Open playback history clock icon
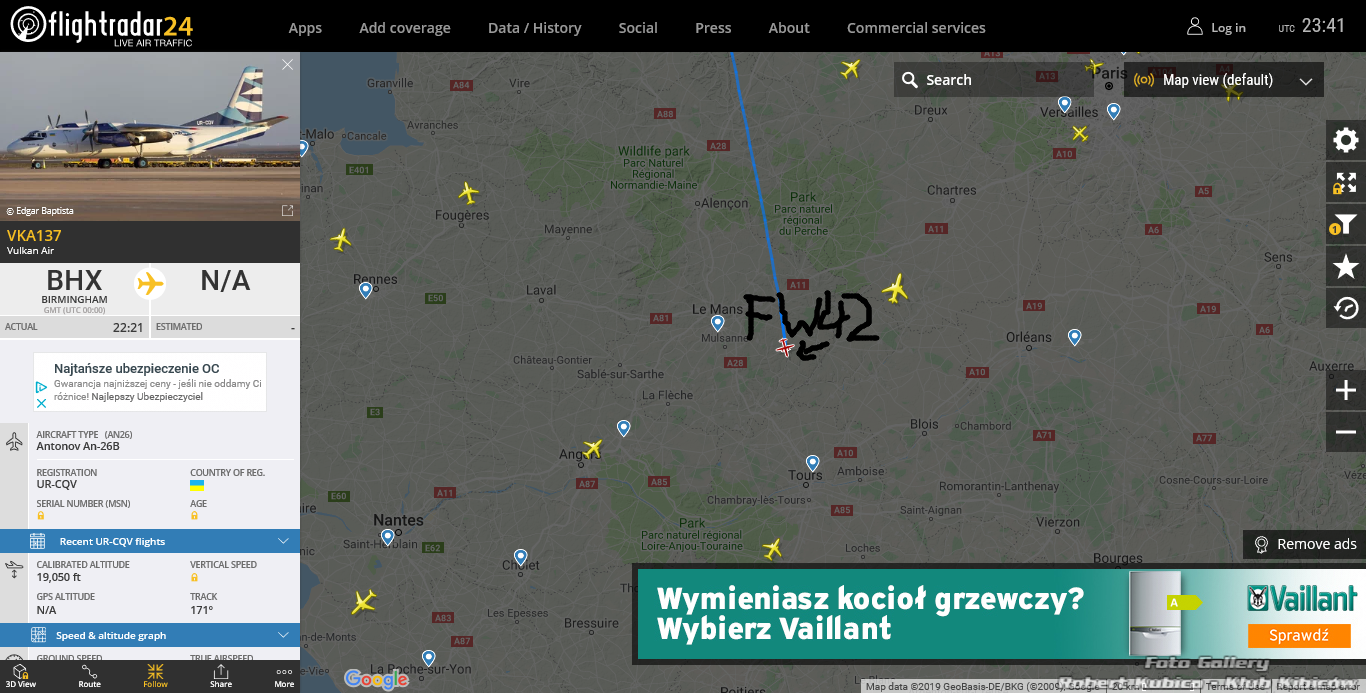Viewport: 1366px width, 693px height. [x=1346, y=308]
